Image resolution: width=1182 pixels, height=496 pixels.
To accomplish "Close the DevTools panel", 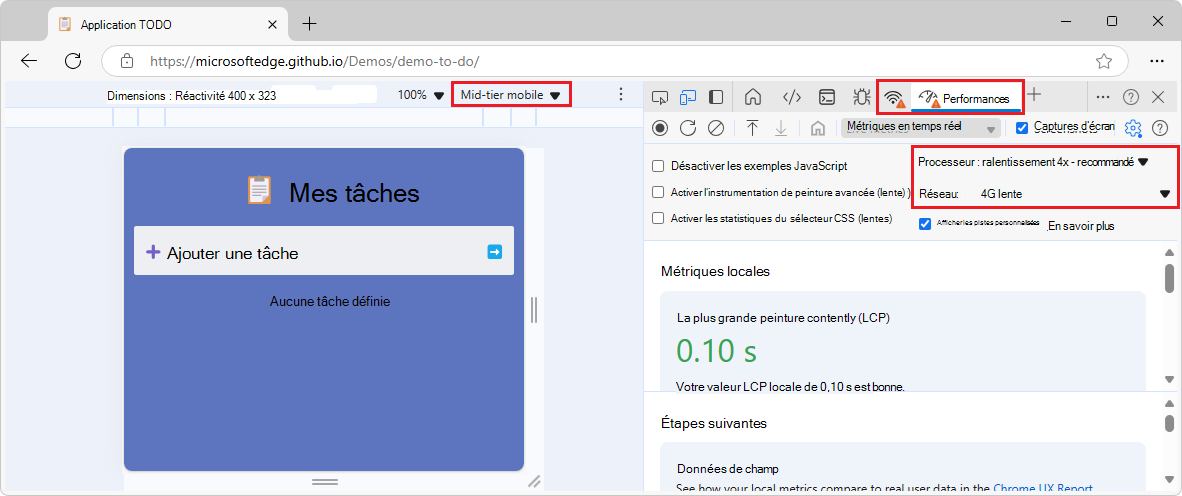I will coord(1159,96).
